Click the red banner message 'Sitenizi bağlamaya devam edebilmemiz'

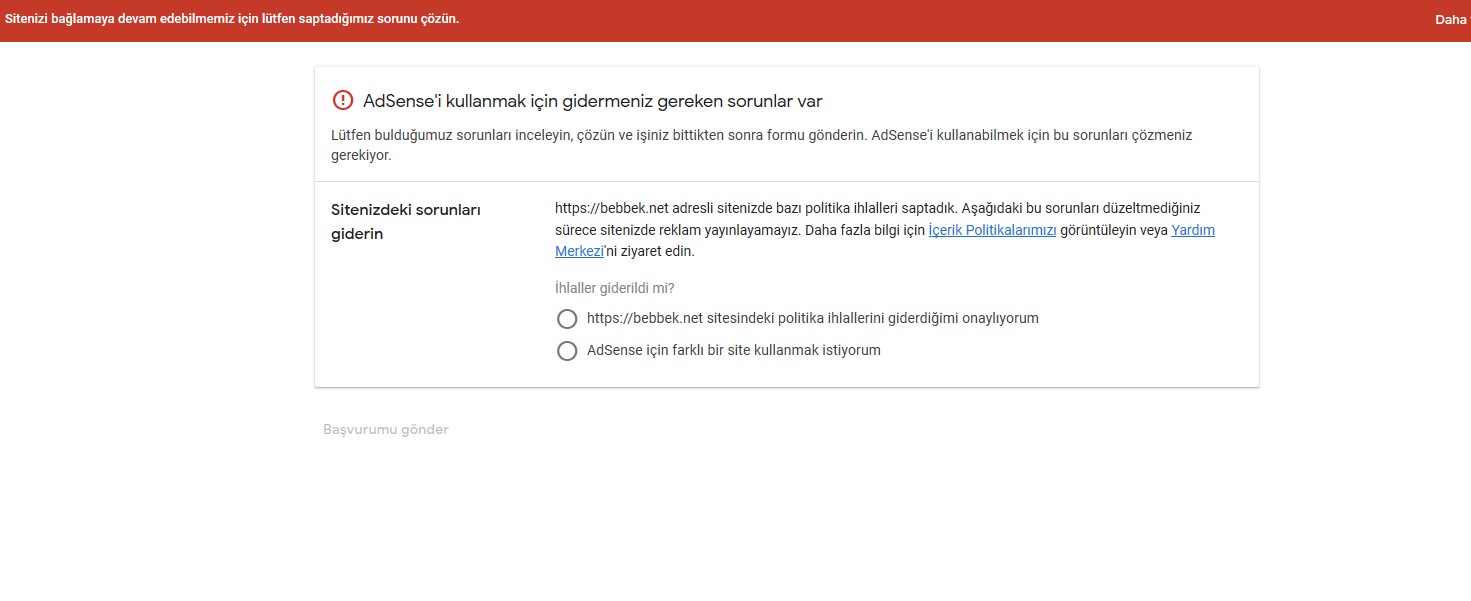[232, 19]
